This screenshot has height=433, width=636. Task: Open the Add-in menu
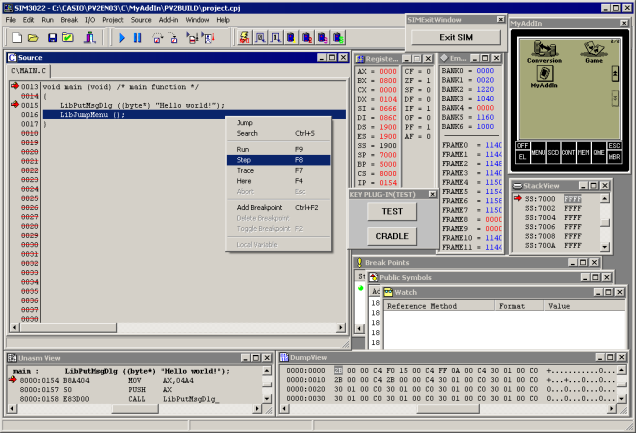tap(168, 20)
